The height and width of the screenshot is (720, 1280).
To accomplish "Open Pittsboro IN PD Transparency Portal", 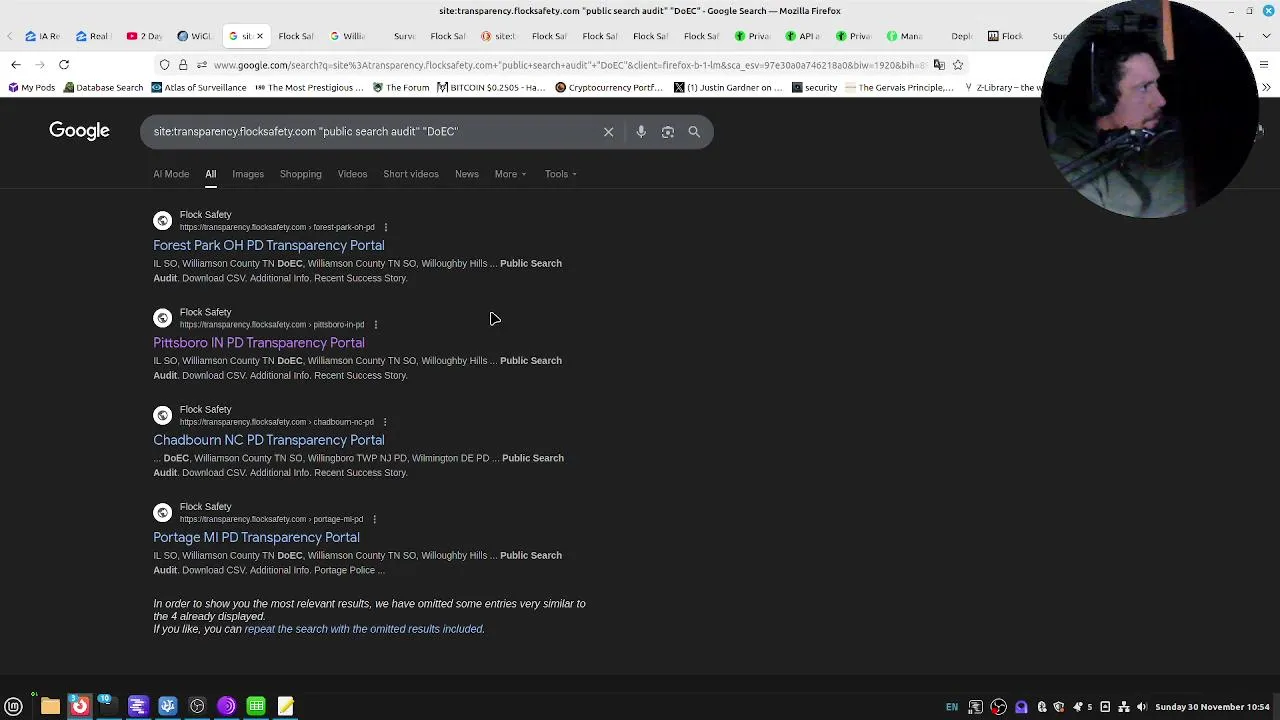I will (259, 343).
